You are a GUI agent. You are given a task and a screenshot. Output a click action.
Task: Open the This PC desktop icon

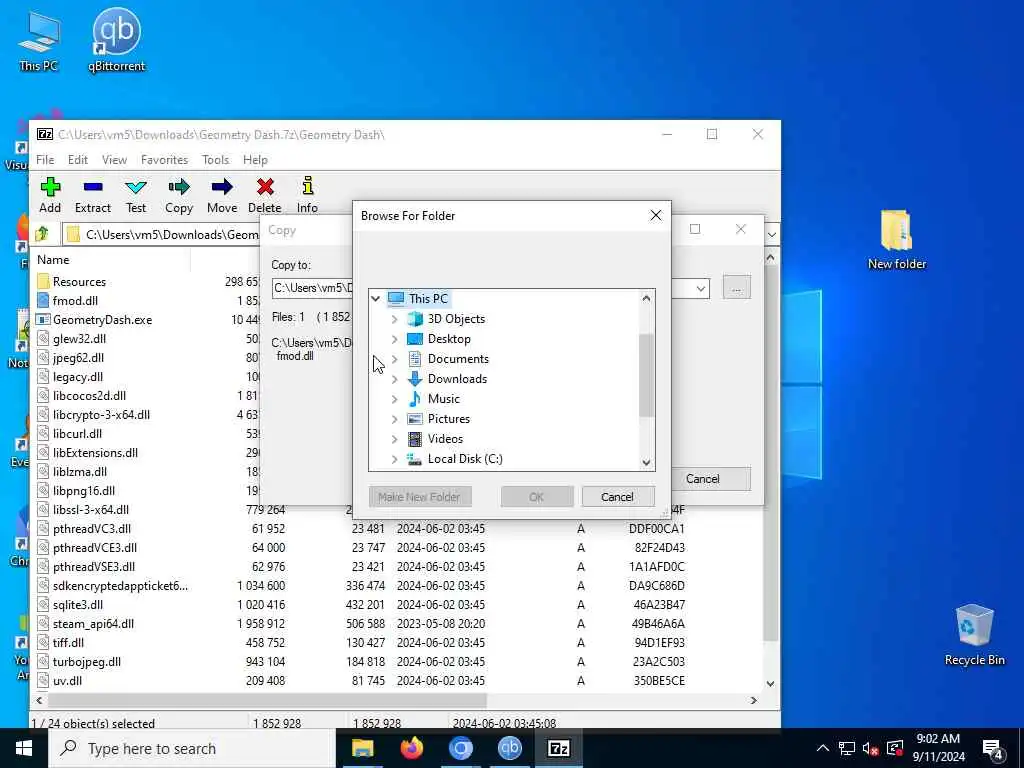click(x=39, y=40)
